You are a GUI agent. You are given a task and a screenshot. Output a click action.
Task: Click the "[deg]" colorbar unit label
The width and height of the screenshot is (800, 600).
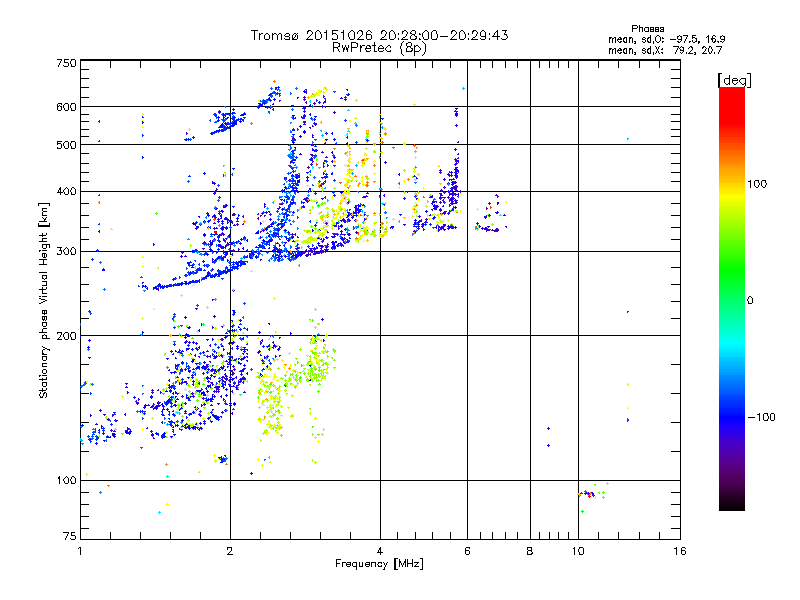point(734,80)
